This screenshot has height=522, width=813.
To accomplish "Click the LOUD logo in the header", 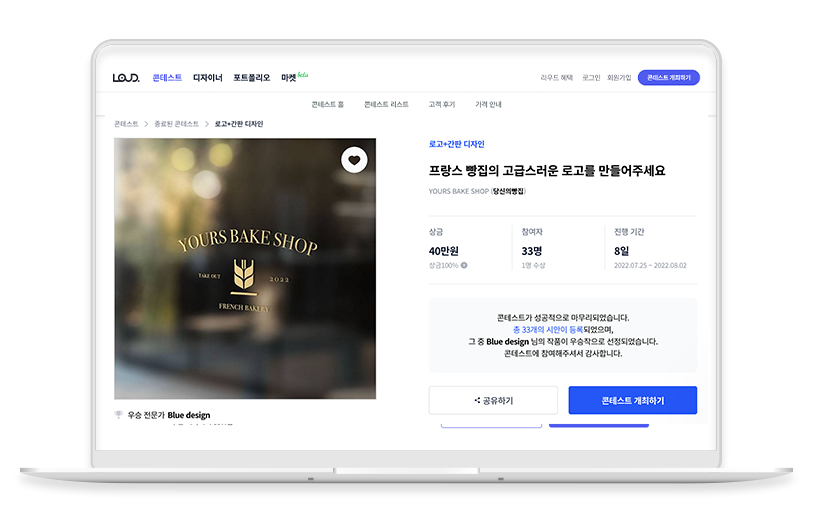I will [x=126, y=78].
